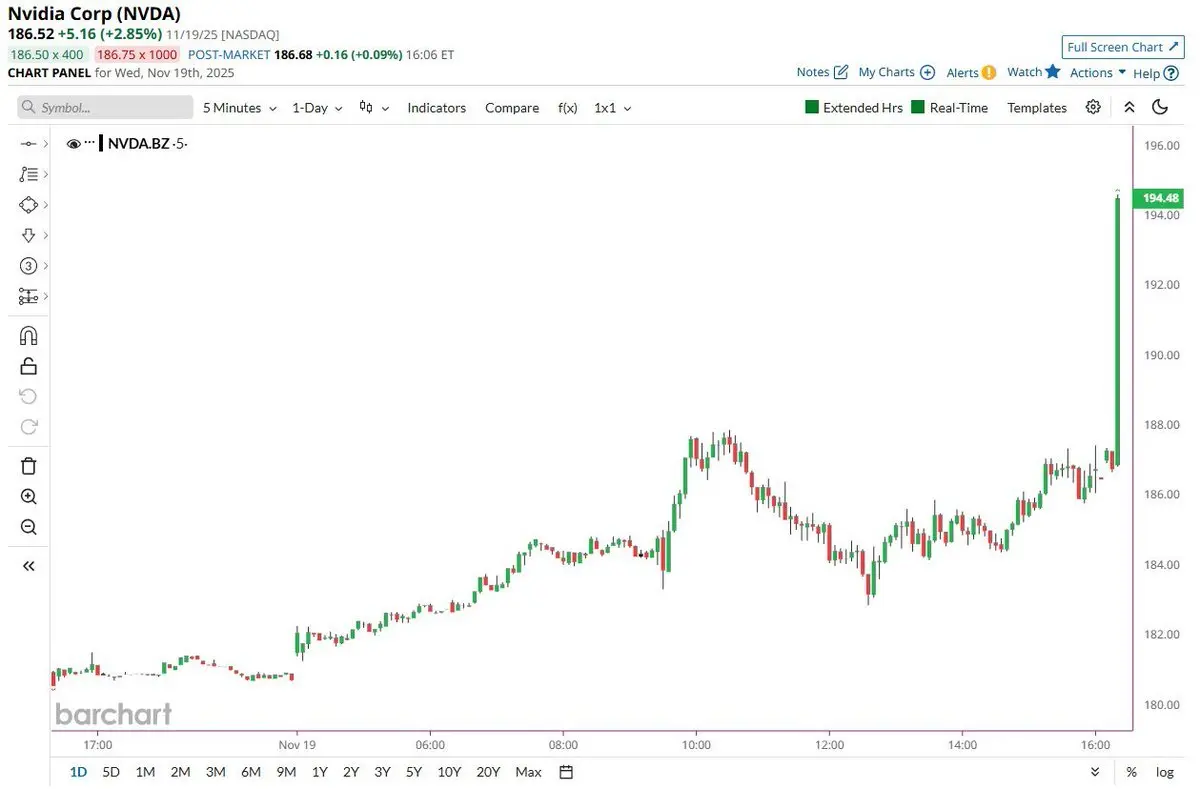Click the Notes pencil icon
This screenshot has width=1200, height=789.
[x=841, y=72]
